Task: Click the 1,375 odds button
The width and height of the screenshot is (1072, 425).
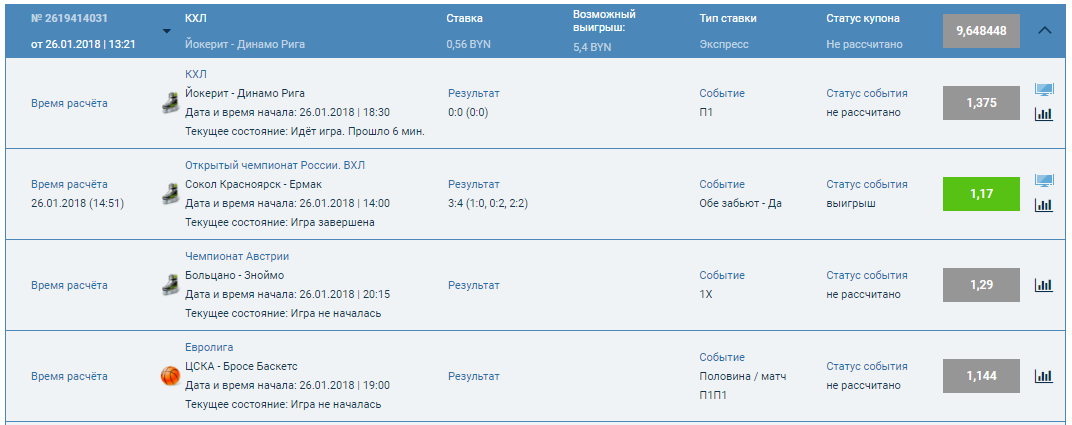Action: (981, 103)
